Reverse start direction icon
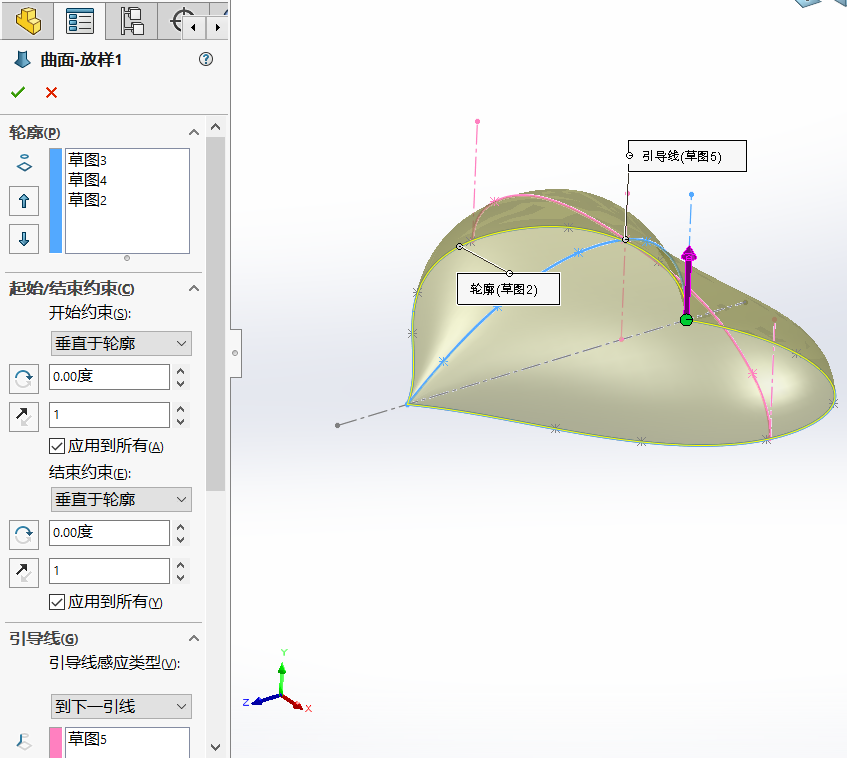This screenshot has width=847, height=758. [24, 378]
